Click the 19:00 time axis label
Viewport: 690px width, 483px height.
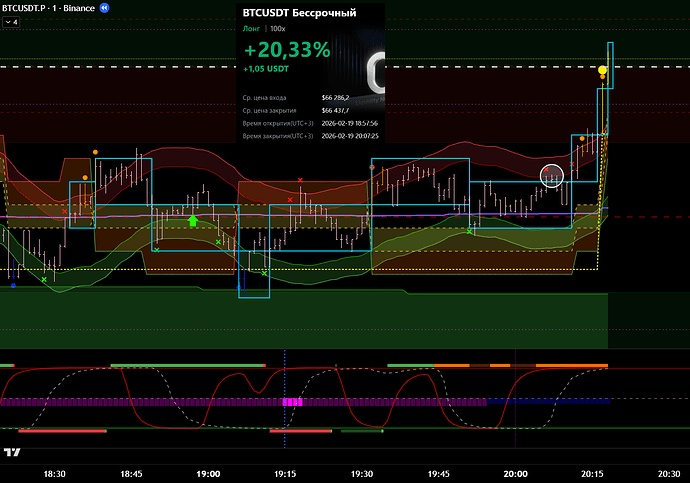pyautogui.click(x=208, y=475)
